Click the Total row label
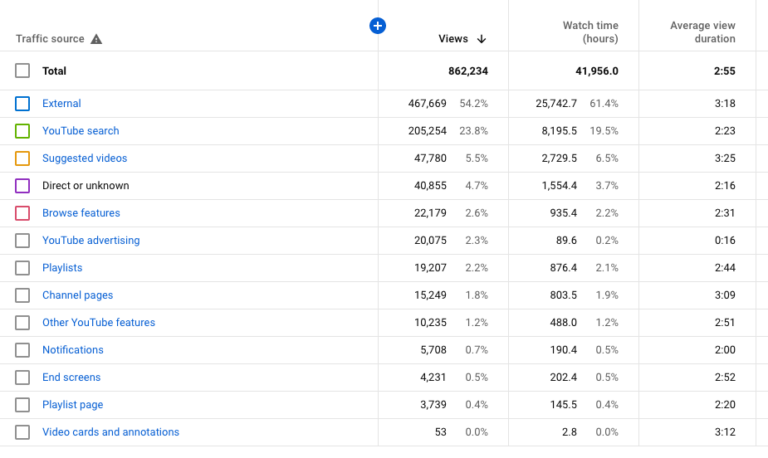 (x=54, y=71)
